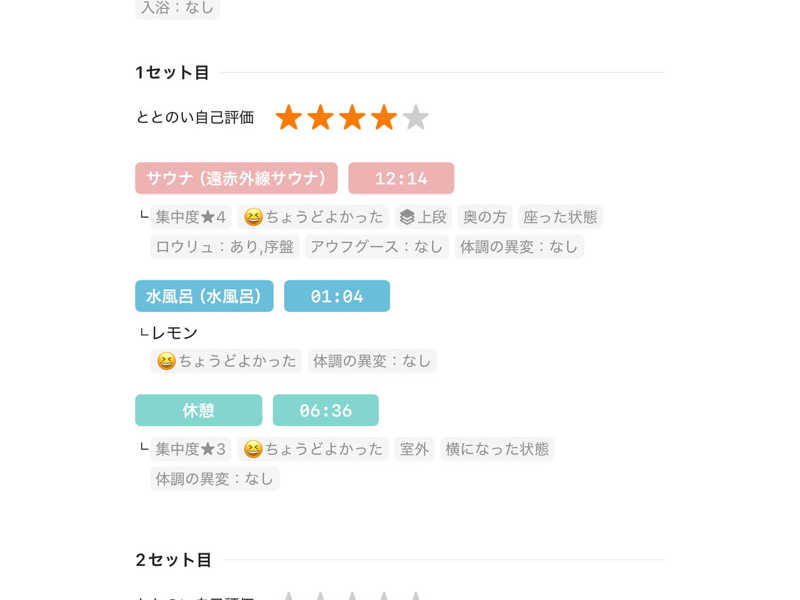Click the ロウリュ：あり,序盤 tag

click(224, 247)
